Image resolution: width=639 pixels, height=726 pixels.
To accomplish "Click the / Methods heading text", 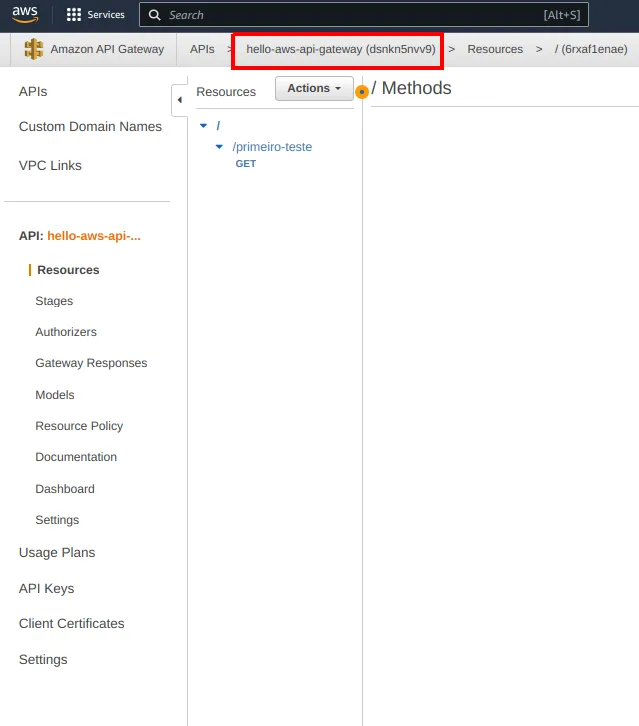I will click(x=411, y=88).
